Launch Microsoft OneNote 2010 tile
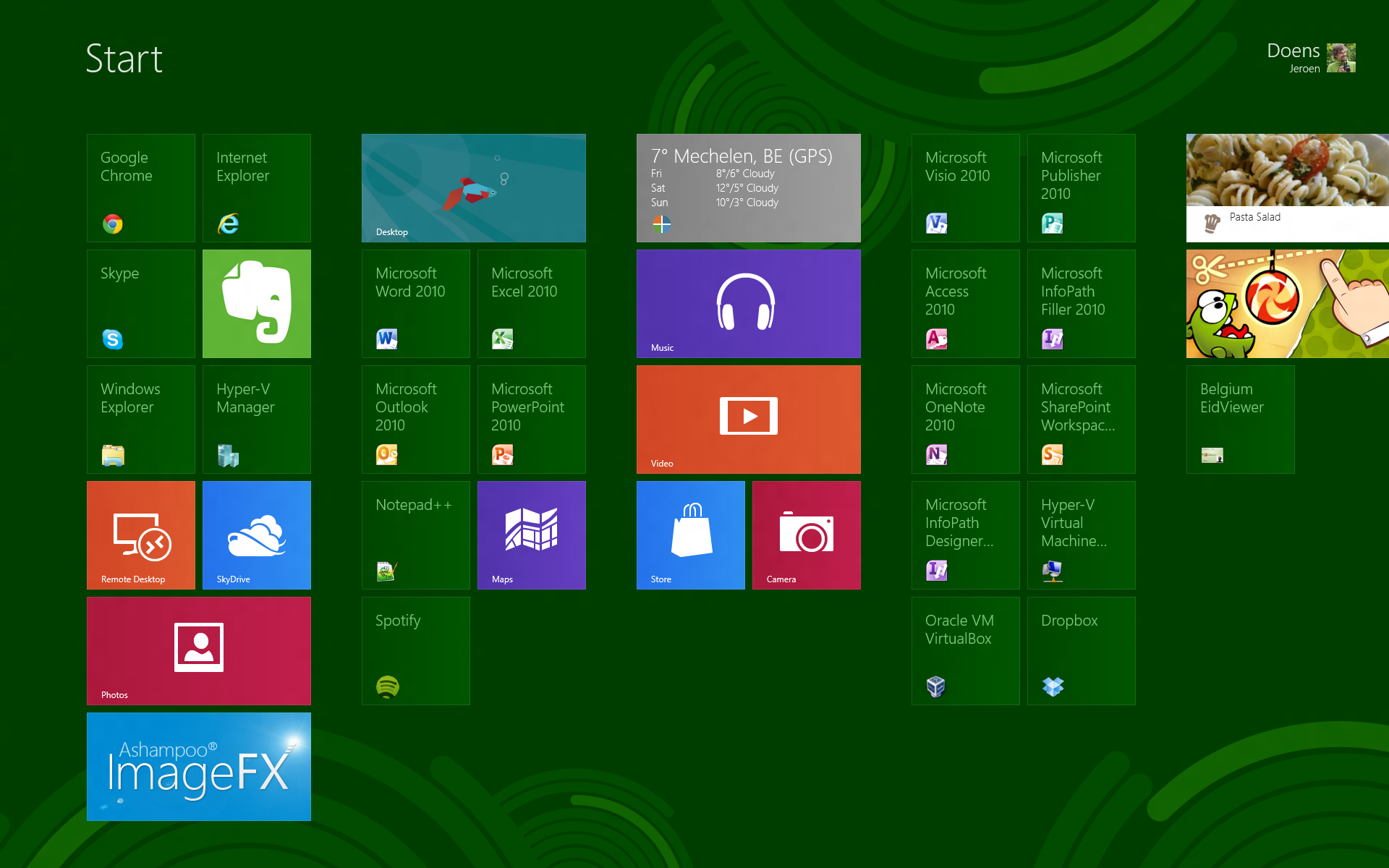Viewport: 1389px width, 868px height. click(x=966, y=420)
